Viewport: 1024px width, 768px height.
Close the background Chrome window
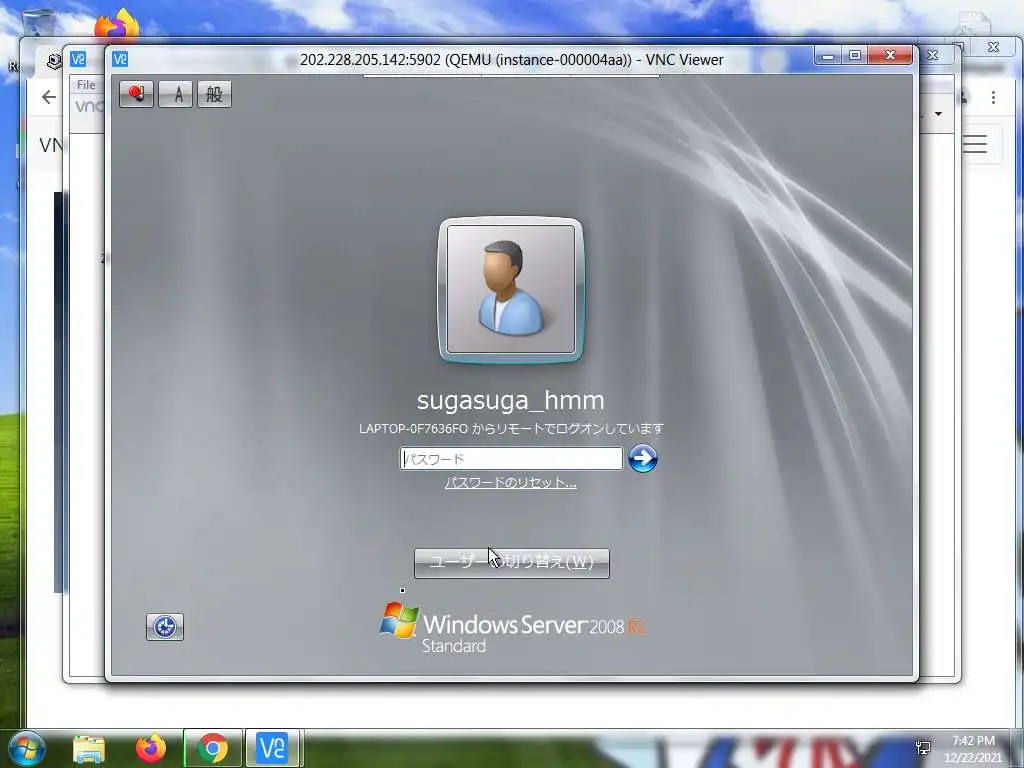tap(993, 47)
